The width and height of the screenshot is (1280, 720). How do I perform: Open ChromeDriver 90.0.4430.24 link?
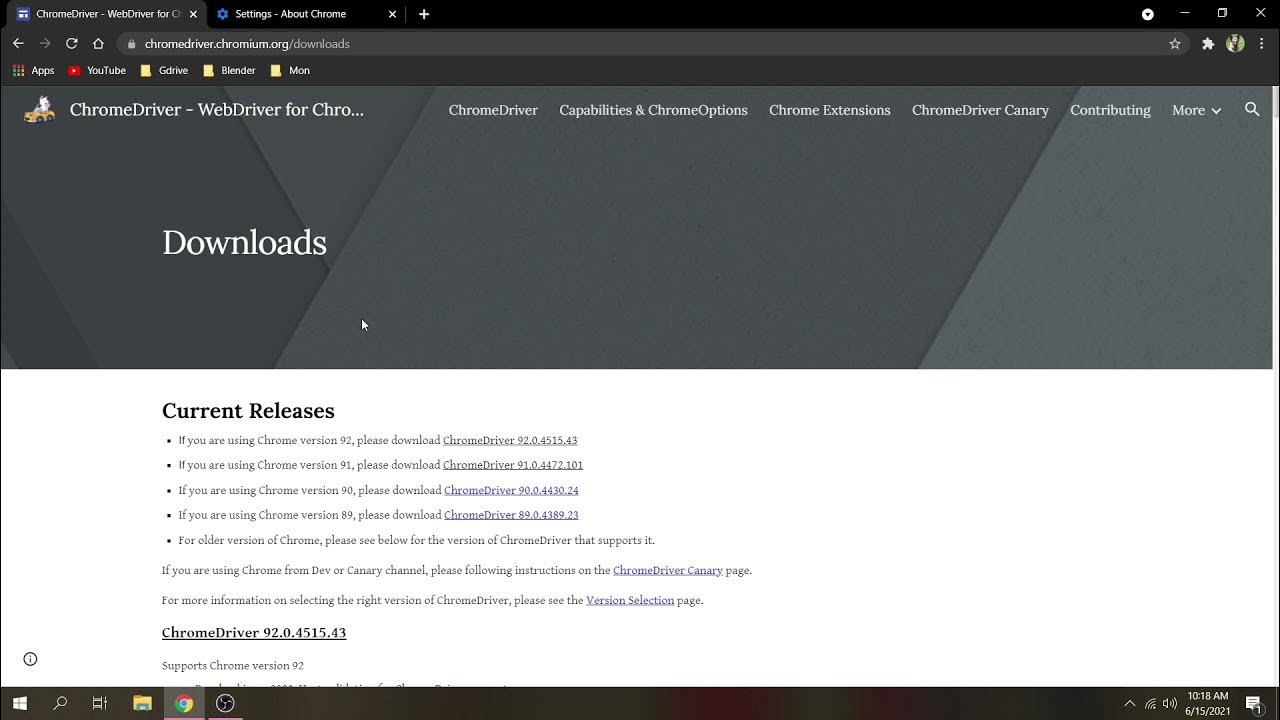tap(511, 490)
